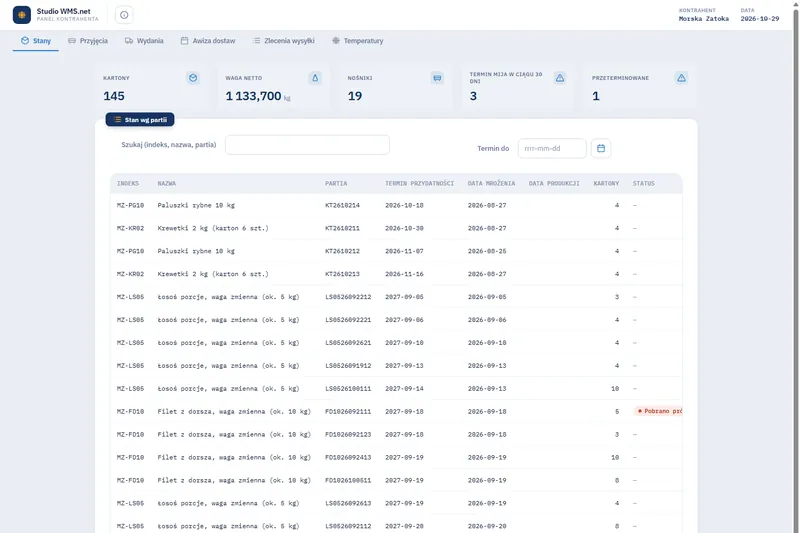Open the Wydania tab
Image resolution: width=800 pixels, height=533 pixels.
pos(144,41)
